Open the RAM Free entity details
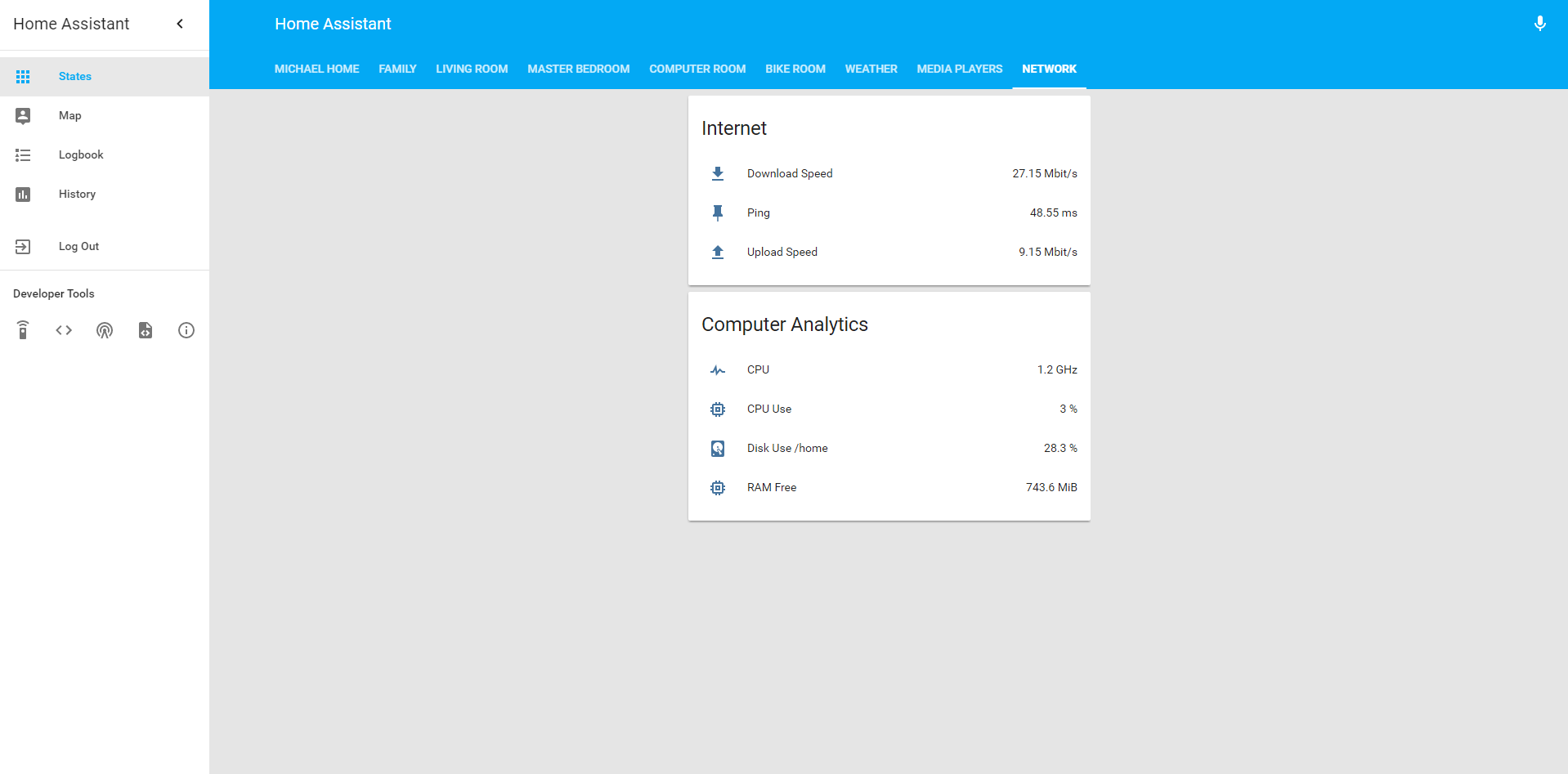The height and width of the screenshot is (774, 1568). point(889,487)
